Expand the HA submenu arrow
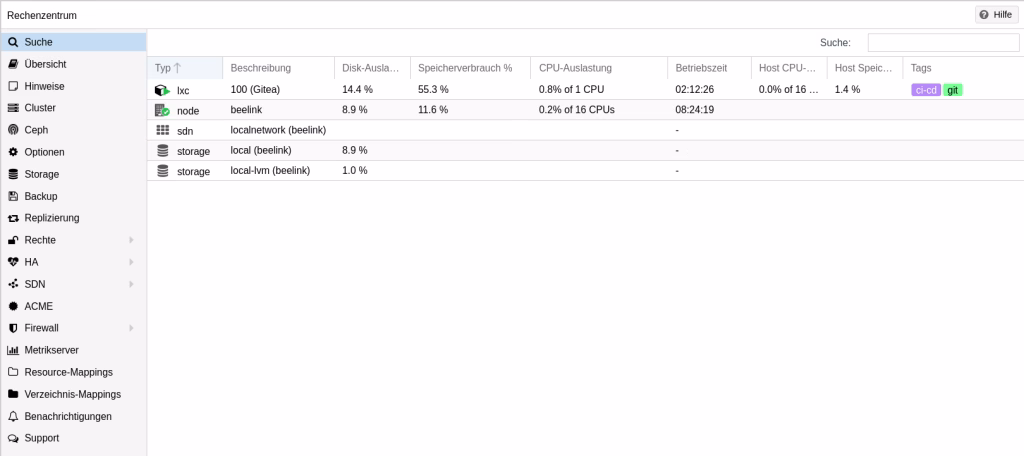Image resolution: width=1024 pixels, height=456 pixels. pos(131,262)
